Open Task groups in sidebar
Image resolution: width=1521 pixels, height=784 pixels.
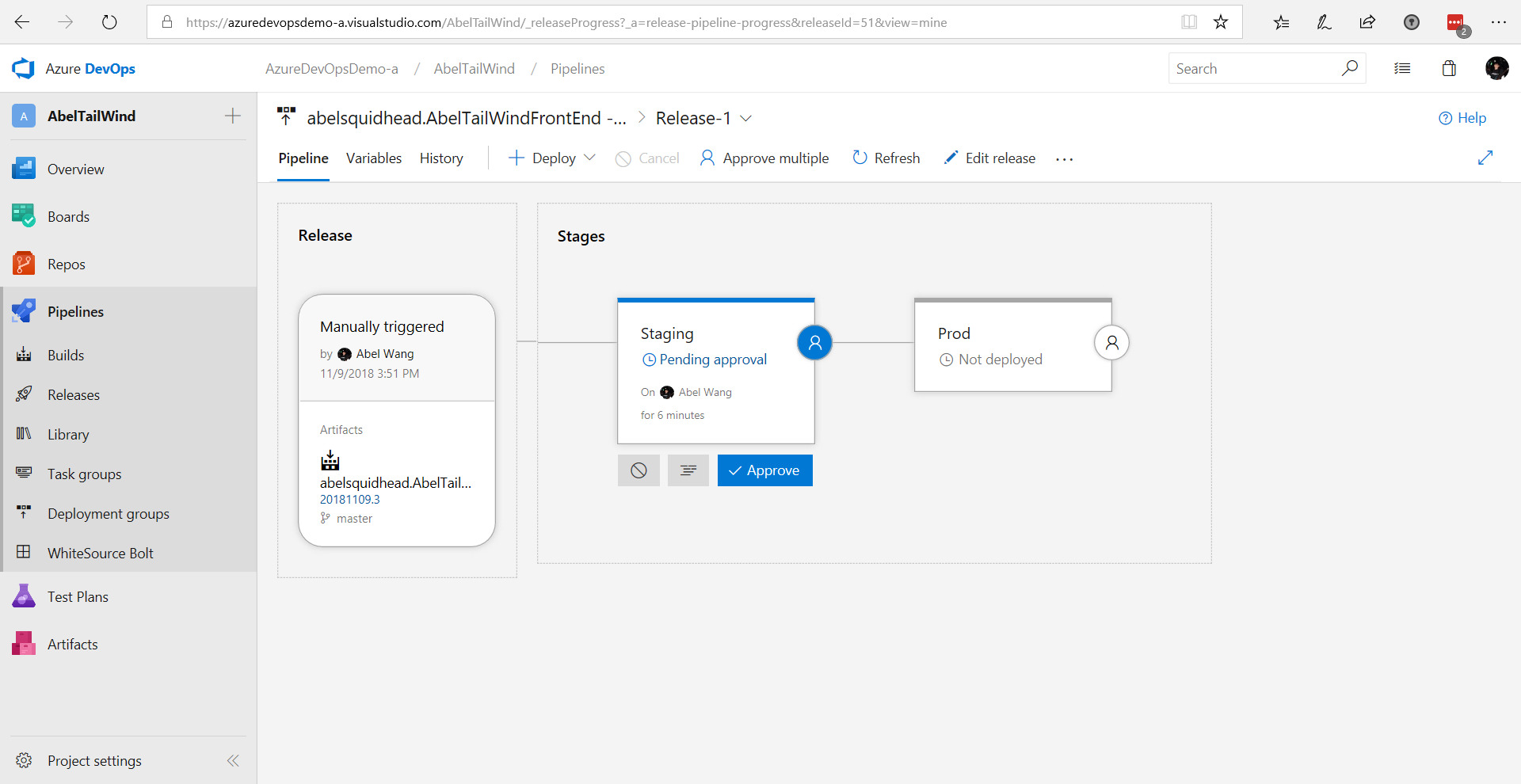[x=84, y=474]
